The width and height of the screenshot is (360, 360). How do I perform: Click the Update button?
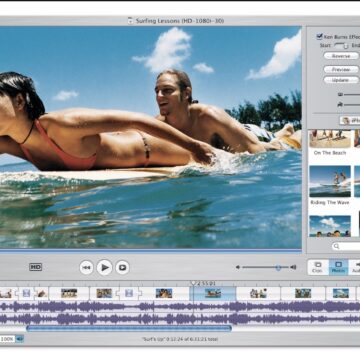tap(341, 80)
